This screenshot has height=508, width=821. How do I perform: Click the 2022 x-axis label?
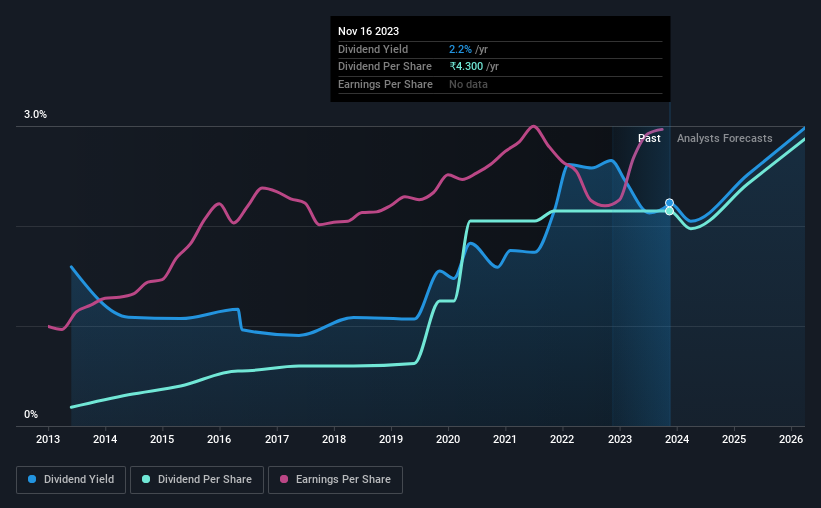click(562, 439)
